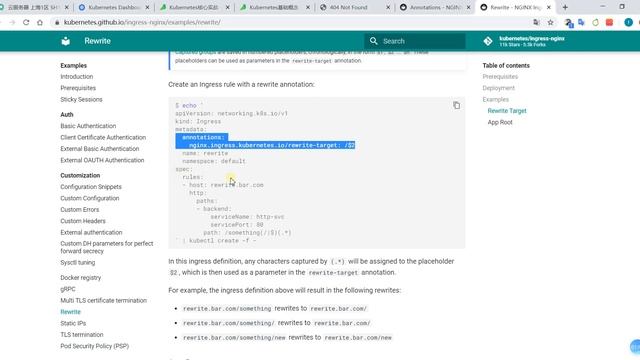Open Multi TLS certificate termination page

(x=103, y=301)
